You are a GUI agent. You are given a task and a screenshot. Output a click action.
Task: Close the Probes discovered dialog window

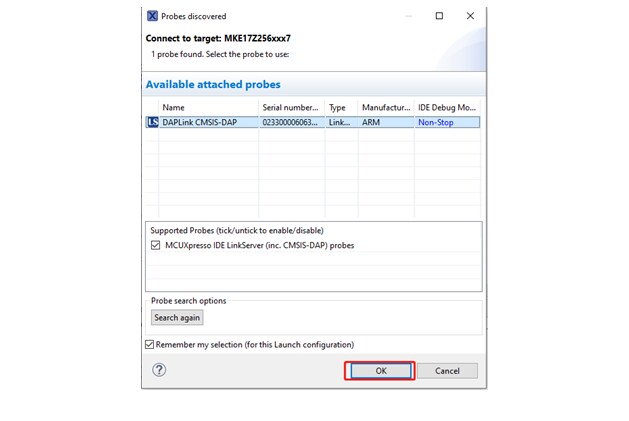(470, 16)
